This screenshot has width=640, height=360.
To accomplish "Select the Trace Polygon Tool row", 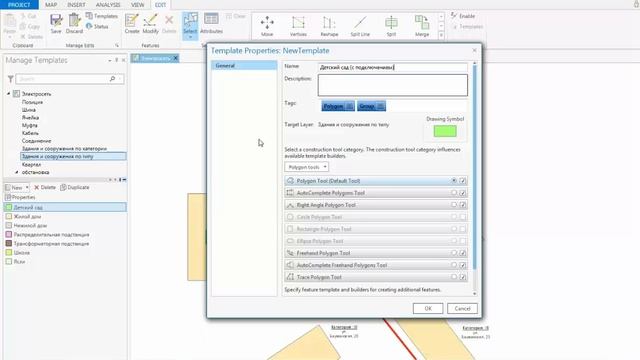I will pos(376,277).
